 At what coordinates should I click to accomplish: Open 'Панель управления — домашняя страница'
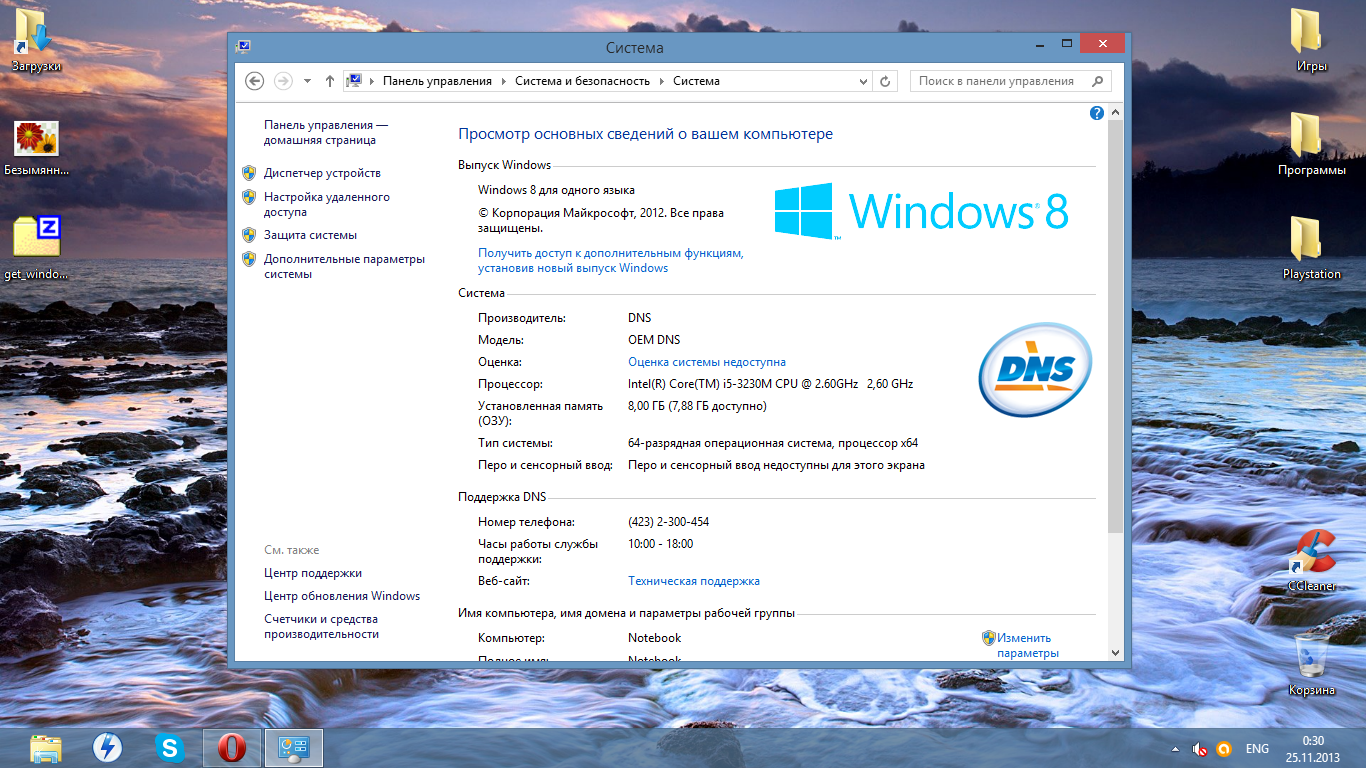point(326,132)
